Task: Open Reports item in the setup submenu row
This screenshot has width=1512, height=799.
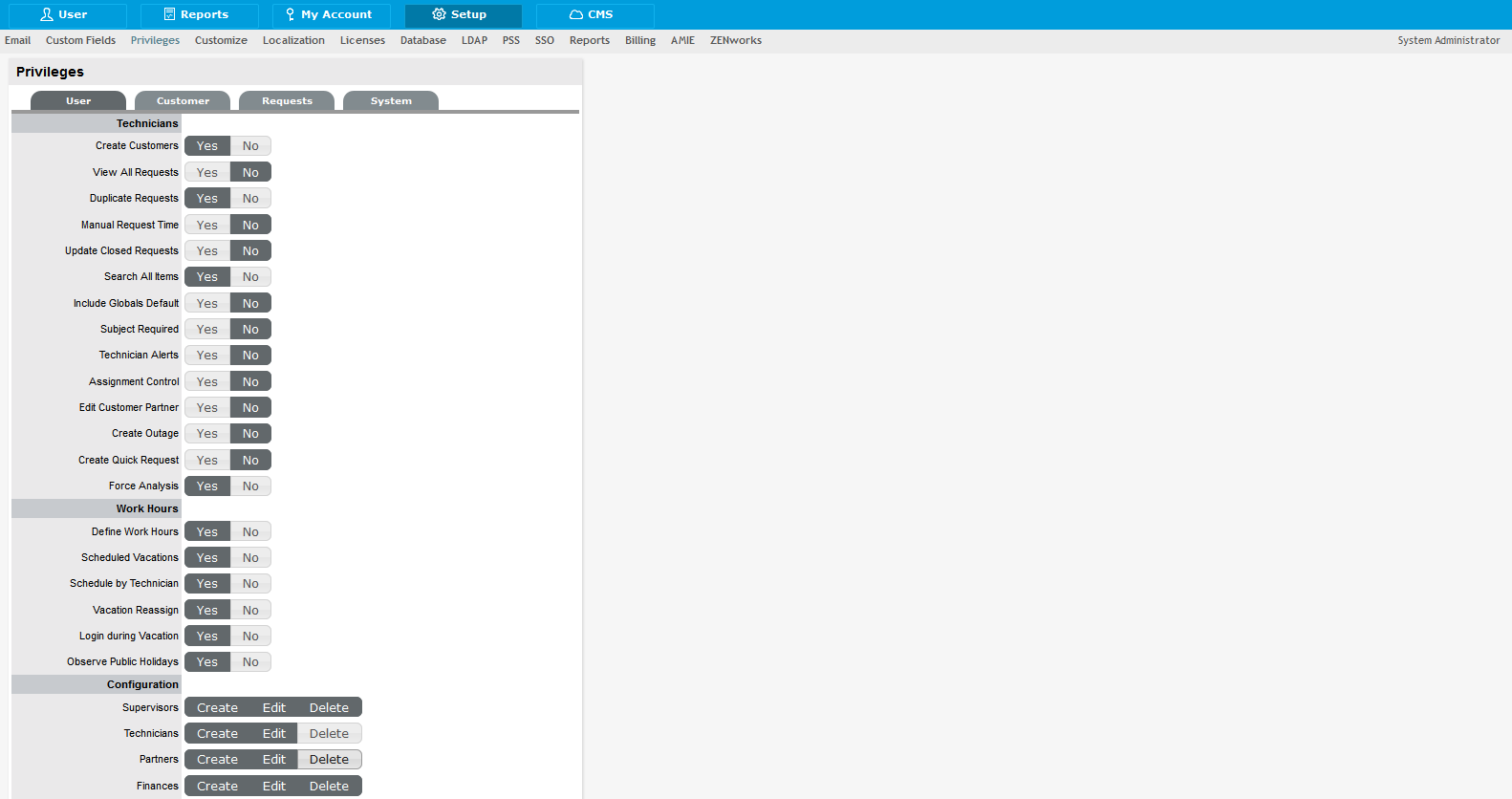Action: (x=590, y=41)
